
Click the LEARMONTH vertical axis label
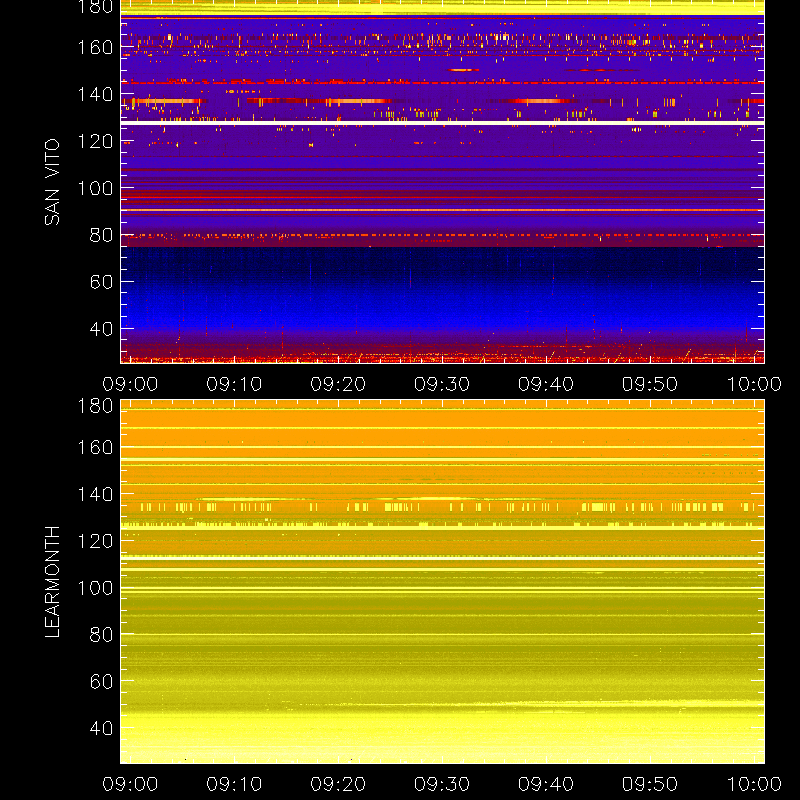pyautogui.click(x=52, y=582)
